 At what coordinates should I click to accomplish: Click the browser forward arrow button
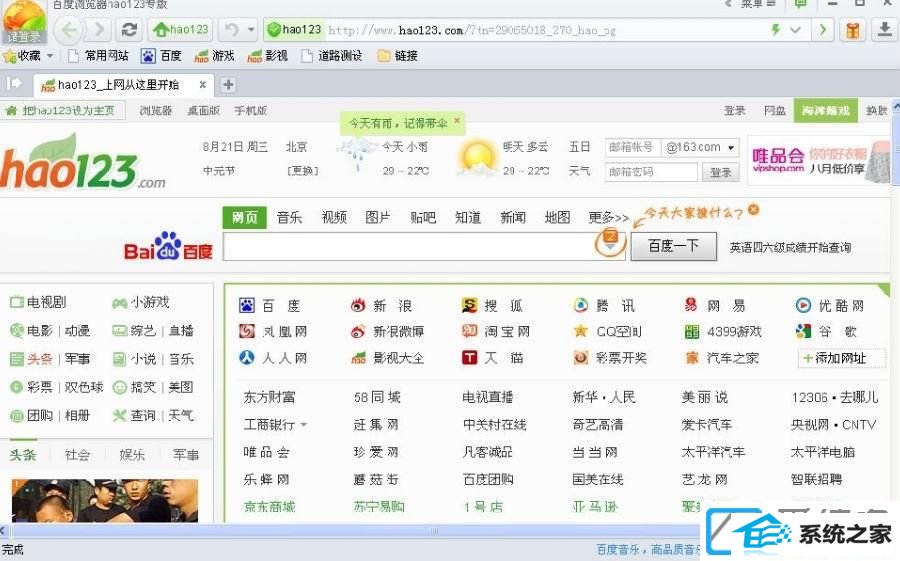(x=99, y=29)
